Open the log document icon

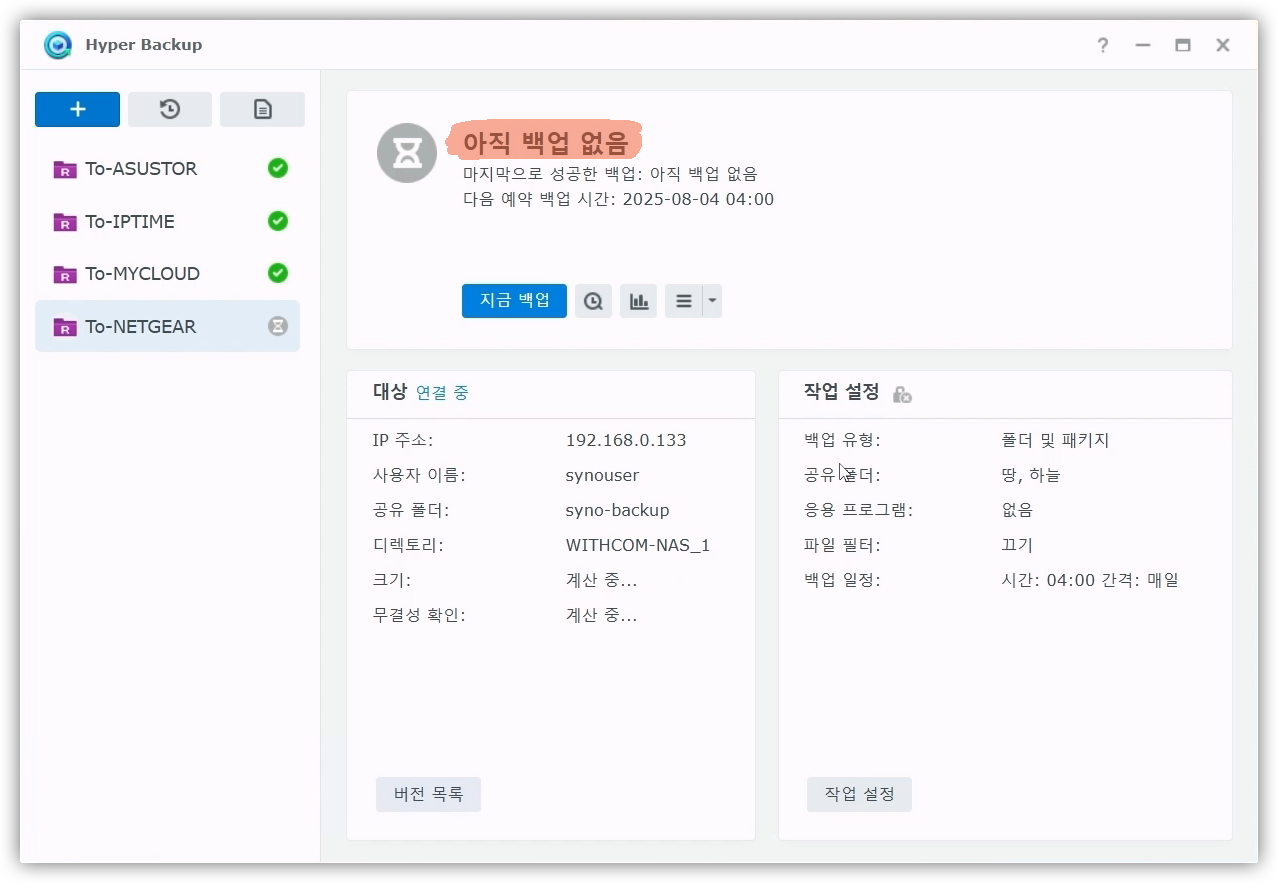click(262, 110)
